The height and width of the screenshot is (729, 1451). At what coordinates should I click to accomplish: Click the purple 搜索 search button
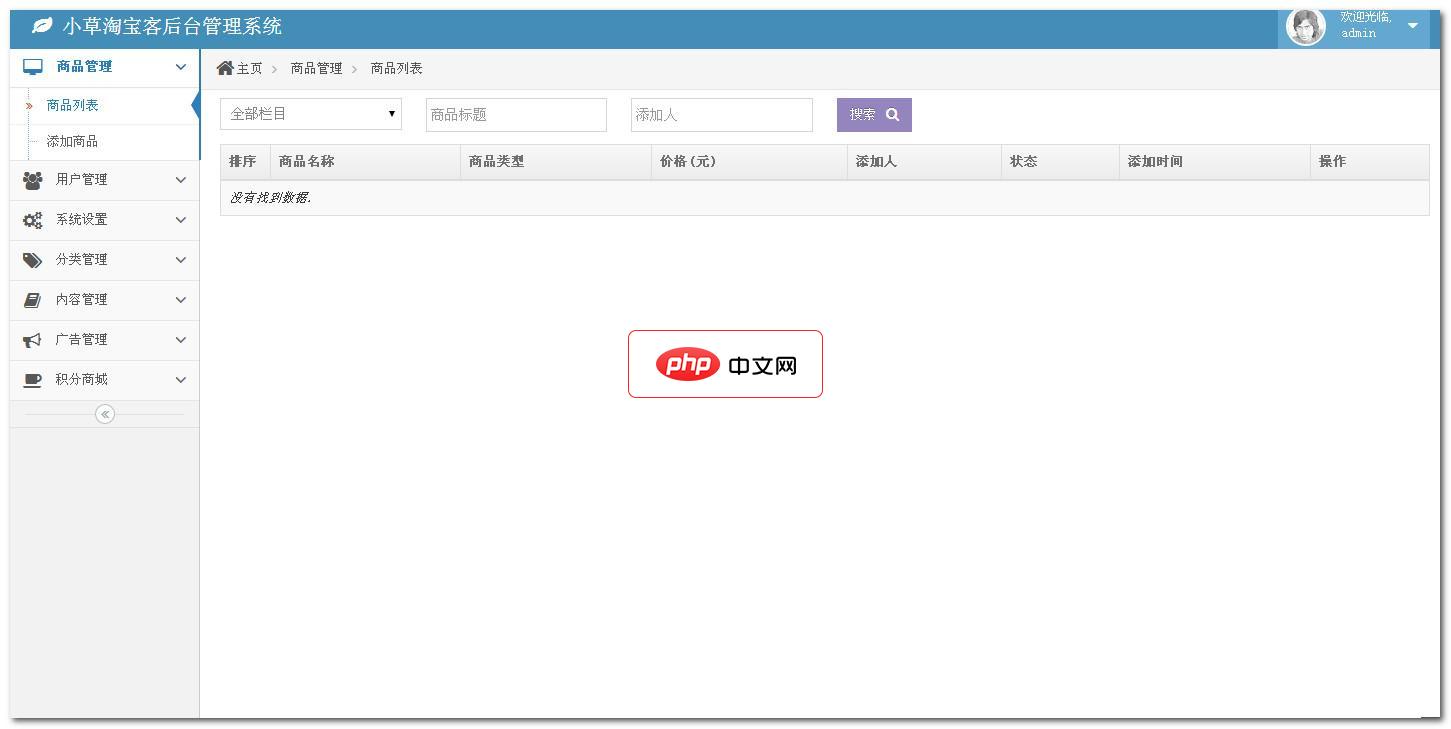coord(874,115)
